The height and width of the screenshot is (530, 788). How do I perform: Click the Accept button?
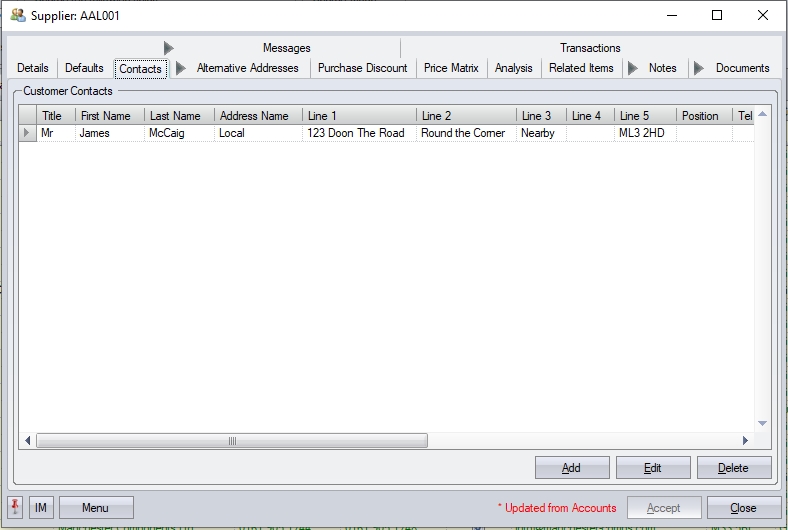(664, 507)
